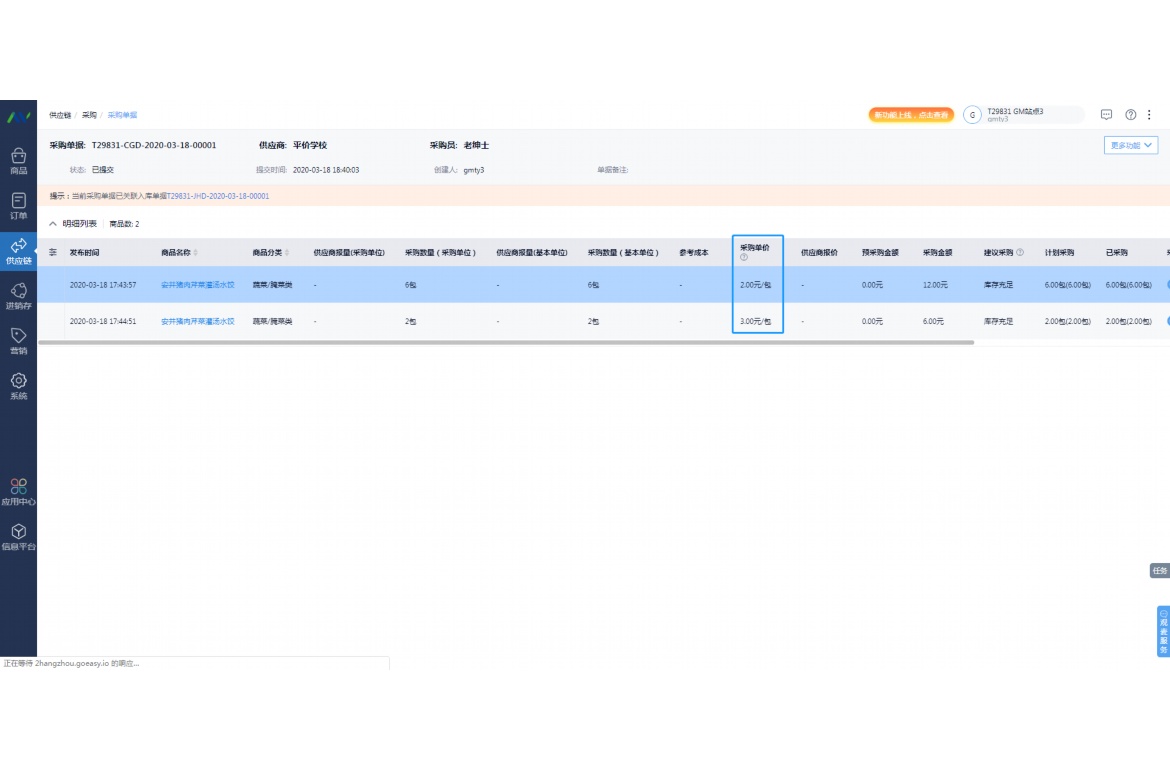Select the 进销存 inventory sidebar icon
This screenshot has height=770, width=1170.
point(18,295)
